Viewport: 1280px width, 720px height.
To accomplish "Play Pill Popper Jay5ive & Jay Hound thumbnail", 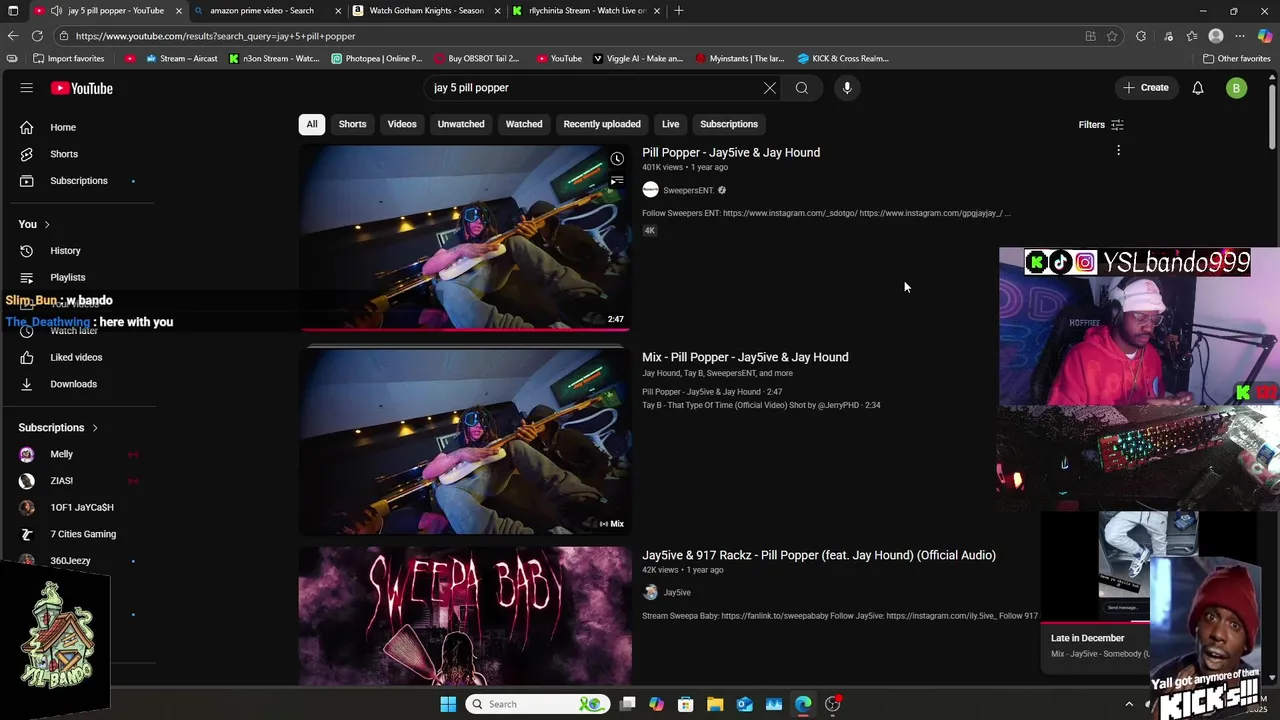I will (465, 237).
